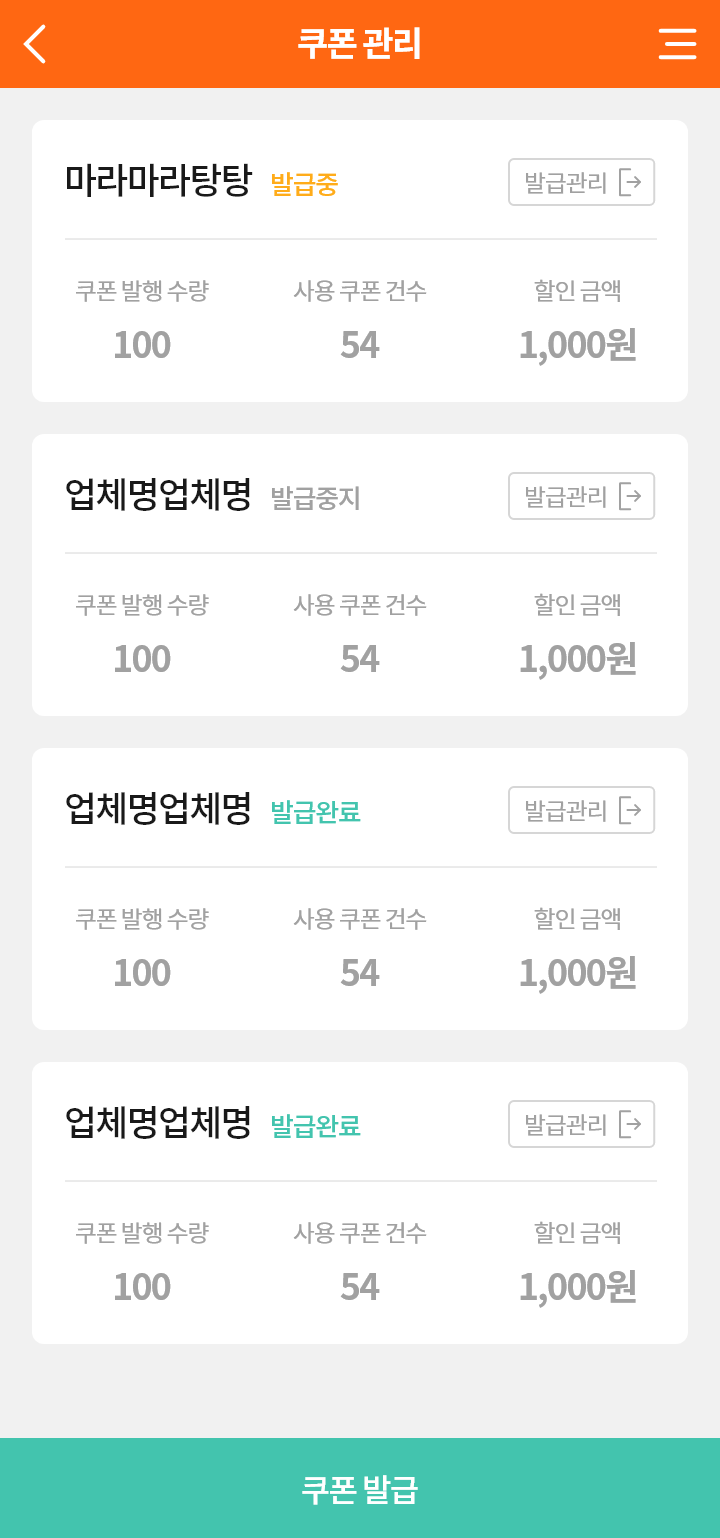The height and width of the screenshot is (1538, 720).
Task: Tap 쿠폰 발행 수량 label in 마라마라탕탕 card
Action: [142, 291]
